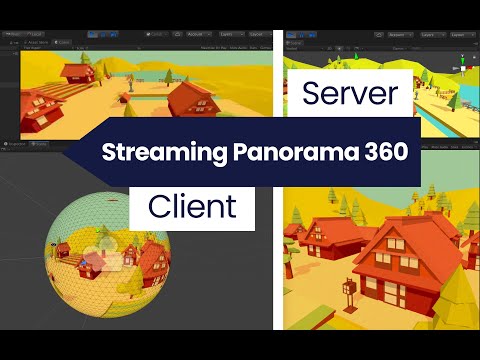Toggle 2D mode in right Scene view

(329, 49)
